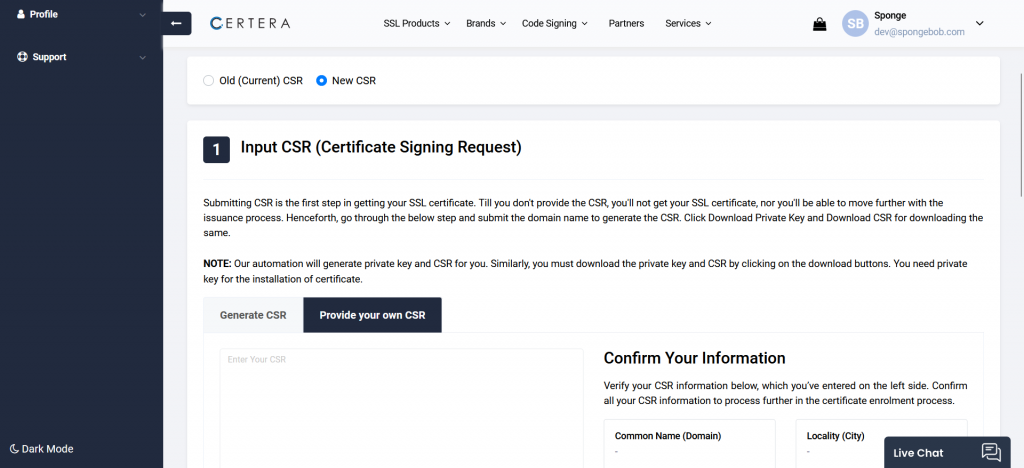Screen dimensions: 1024x468
Task: Expand the Code Signing dropdown menu
Action: pyautogui.click(x=554, y=23)
